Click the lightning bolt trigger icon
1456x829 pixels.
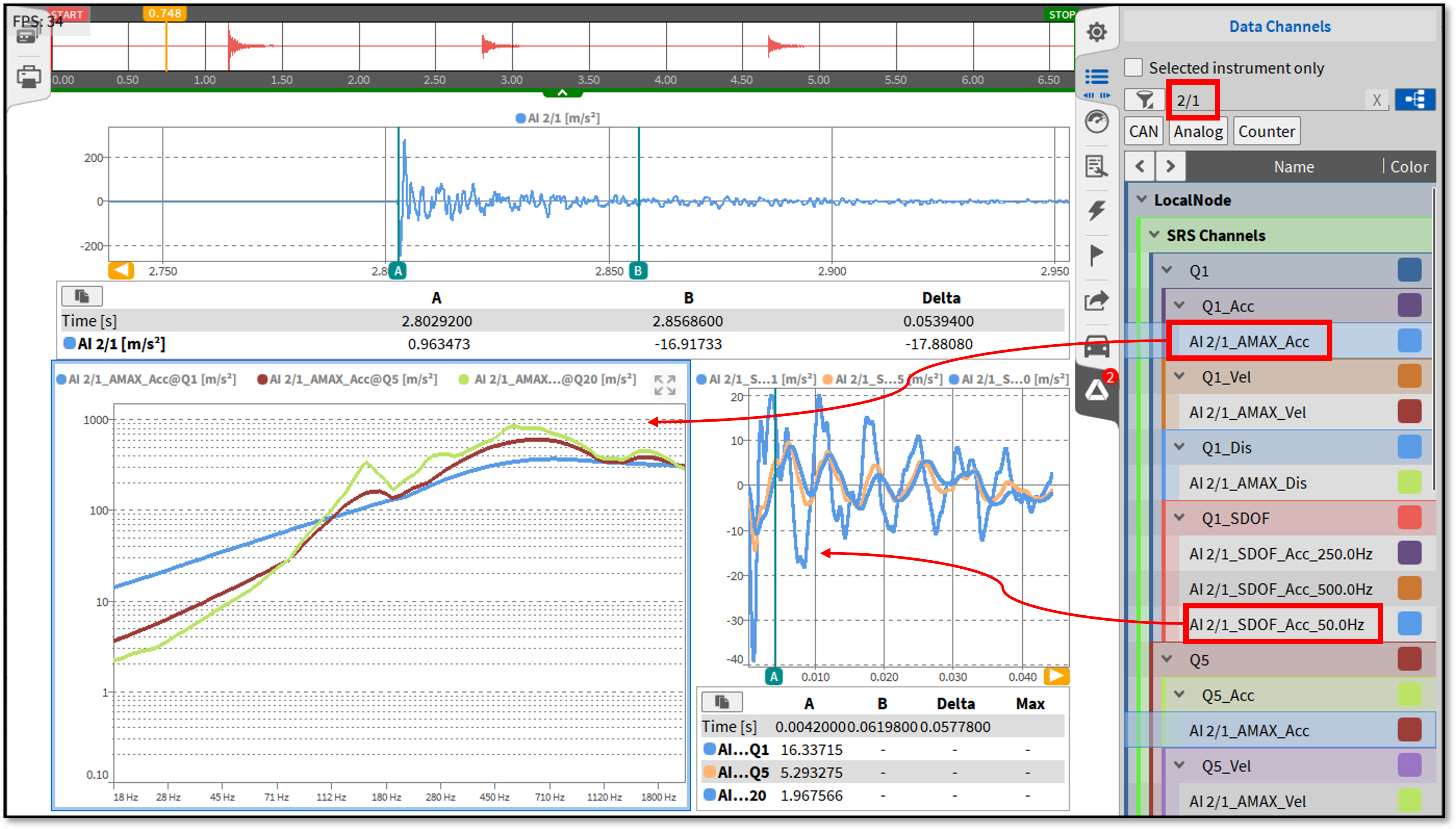point(1096,210)
